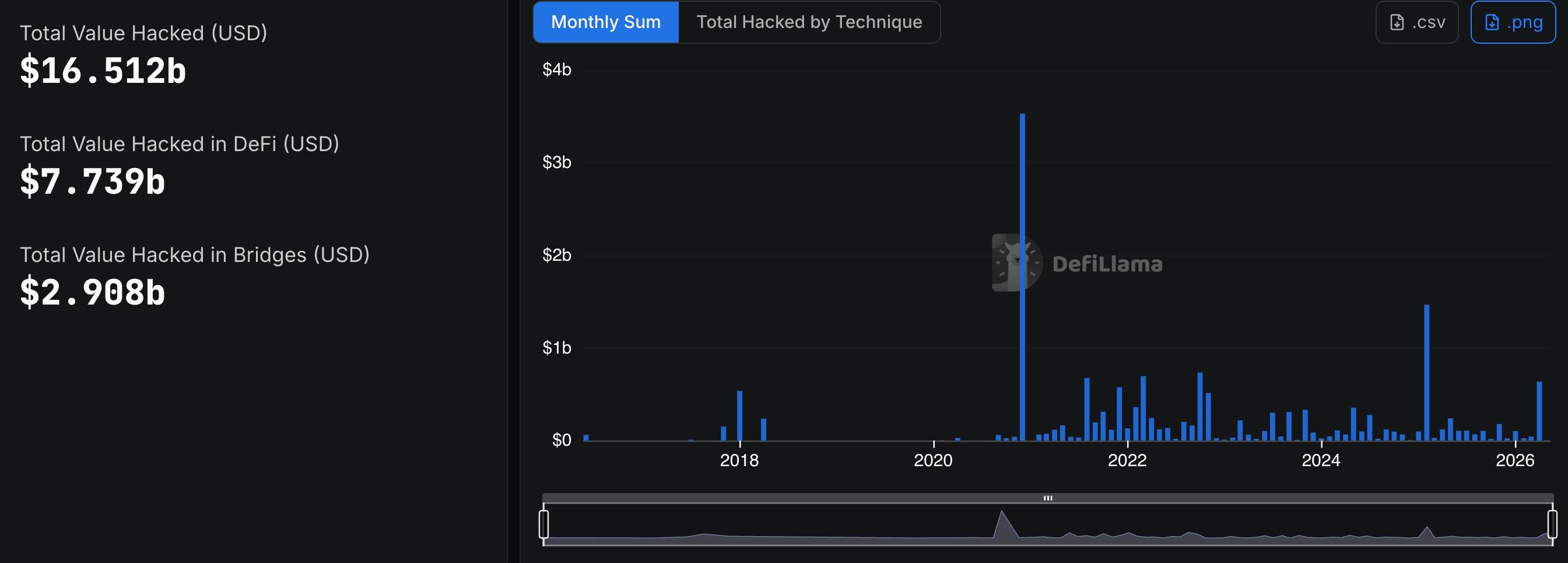Select the $2.908b bridges hacked value
The width and height of the screenshot is (1568, 563).
(x=93, y=292)
